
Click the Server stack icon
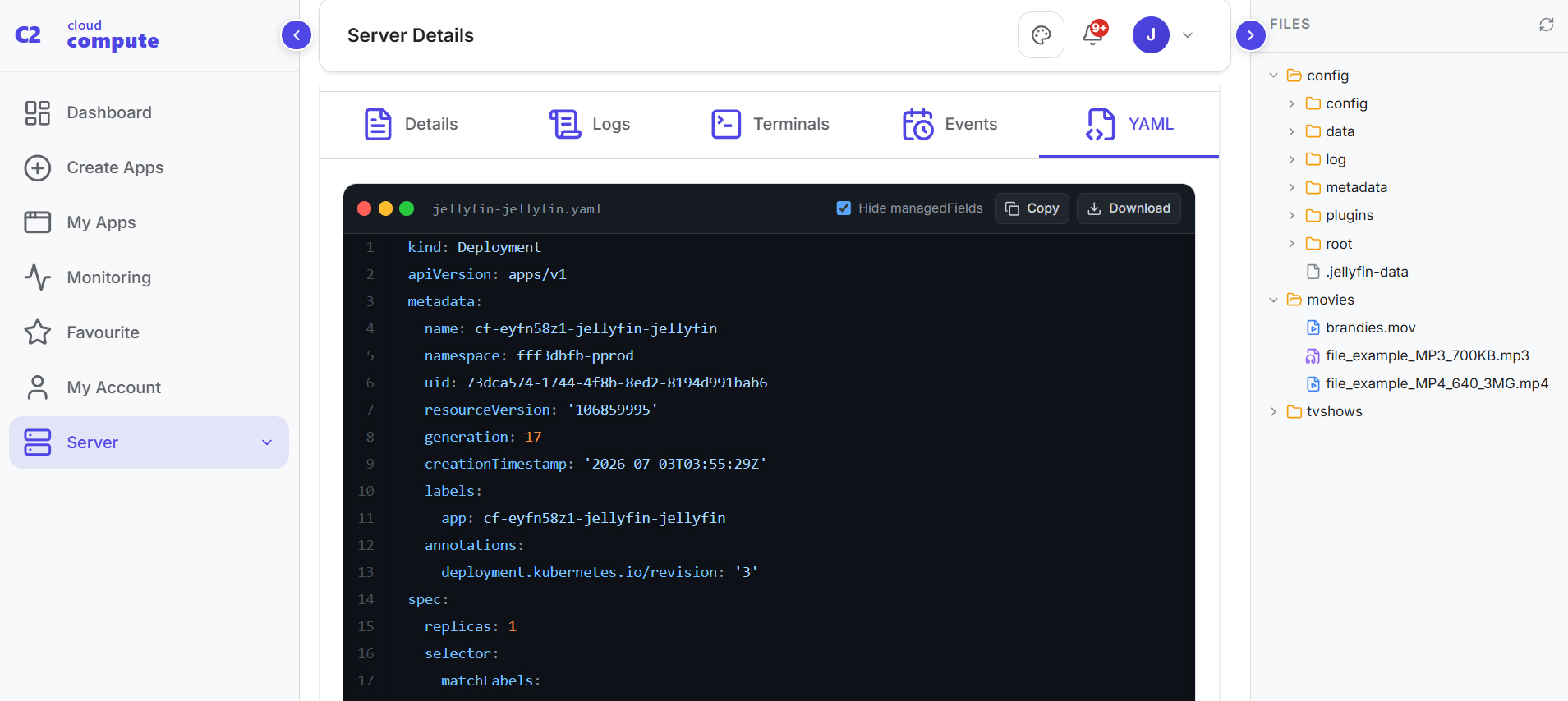(38, 442)
